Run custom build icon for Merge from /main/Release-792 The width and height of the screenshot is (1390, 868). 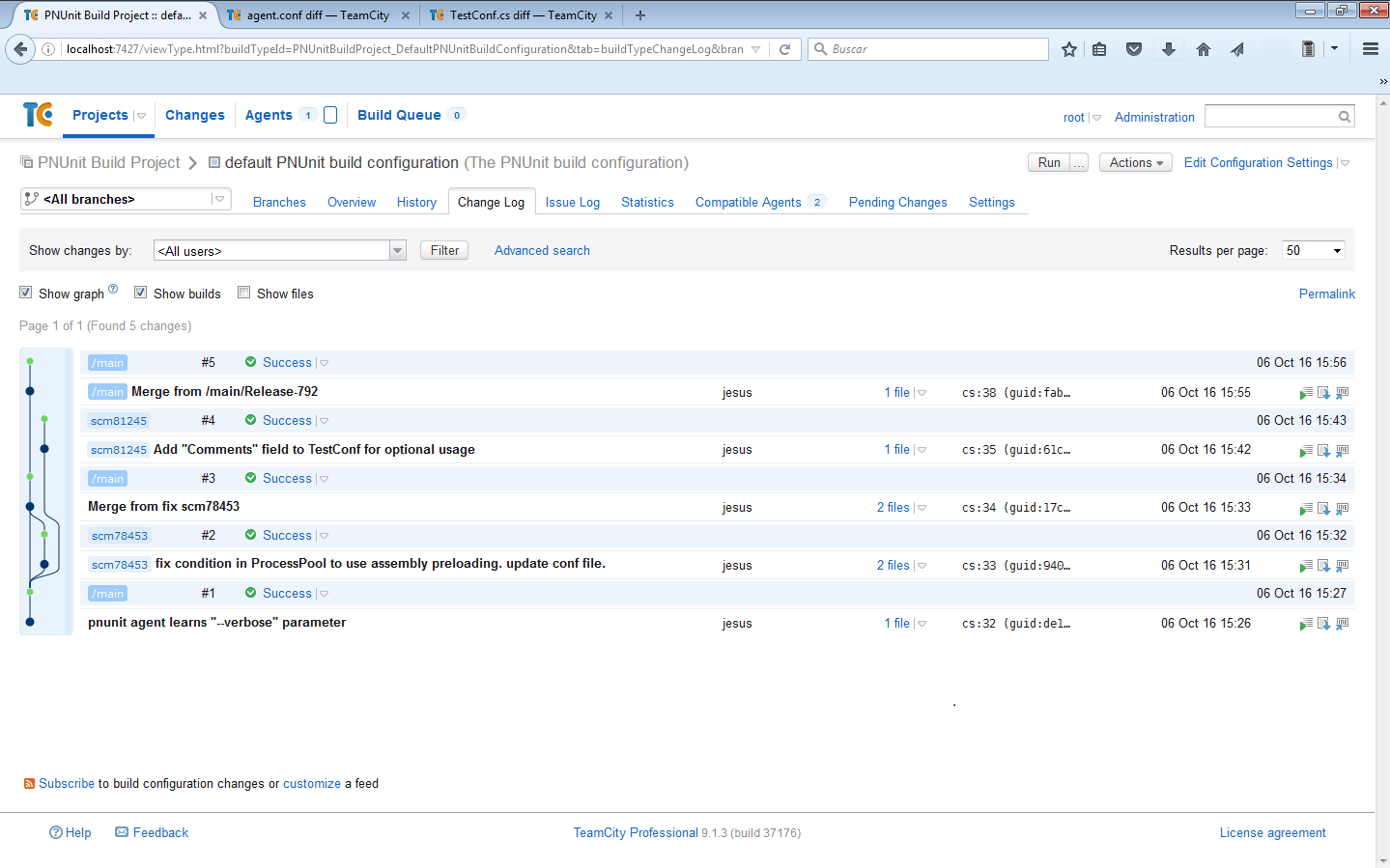pyautogui.click(x=1306, y=393)
